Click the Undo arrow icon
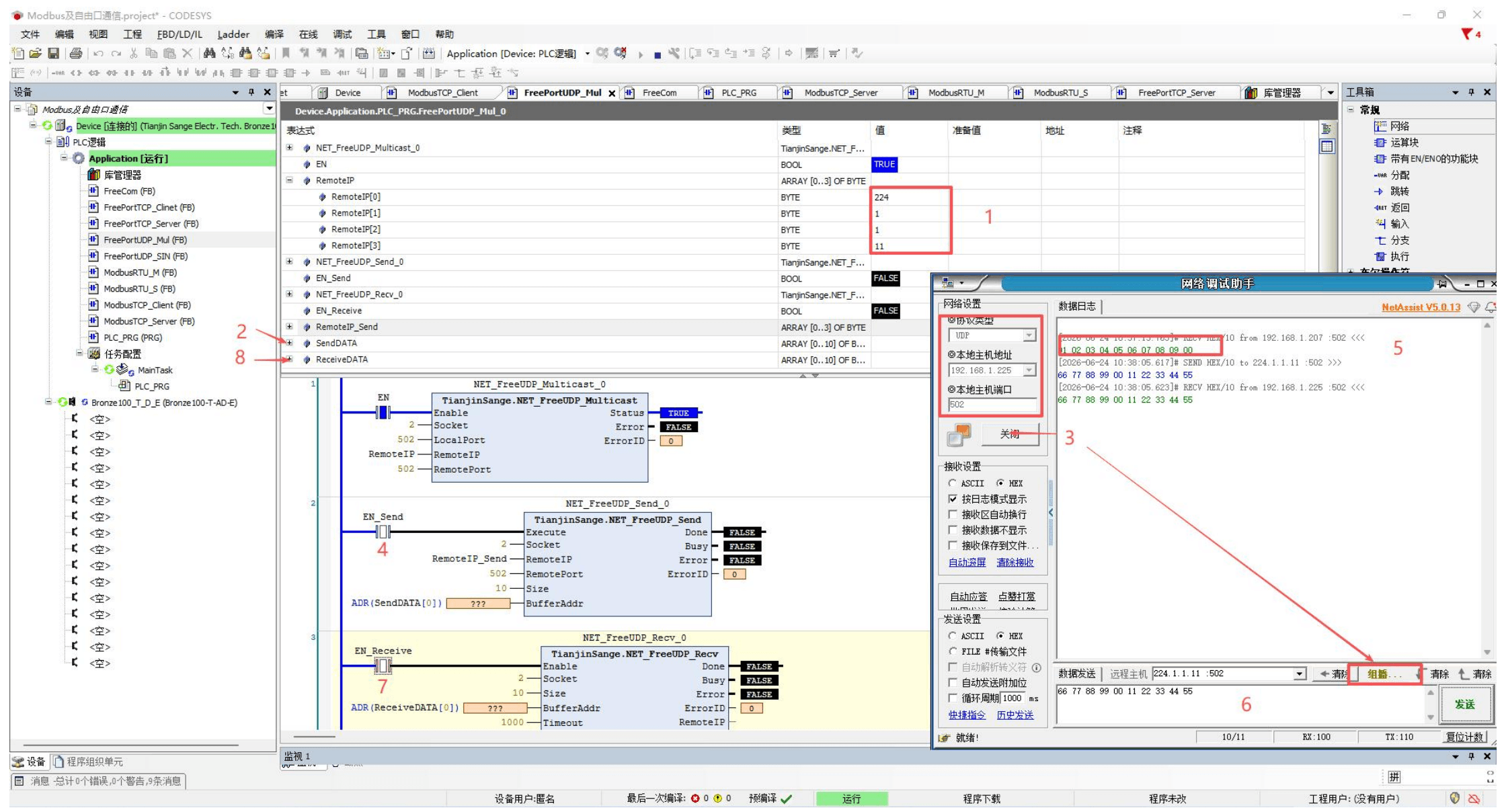Image resolution: width=1504 pixels, height=812 pixels. (x=98, y=53)
